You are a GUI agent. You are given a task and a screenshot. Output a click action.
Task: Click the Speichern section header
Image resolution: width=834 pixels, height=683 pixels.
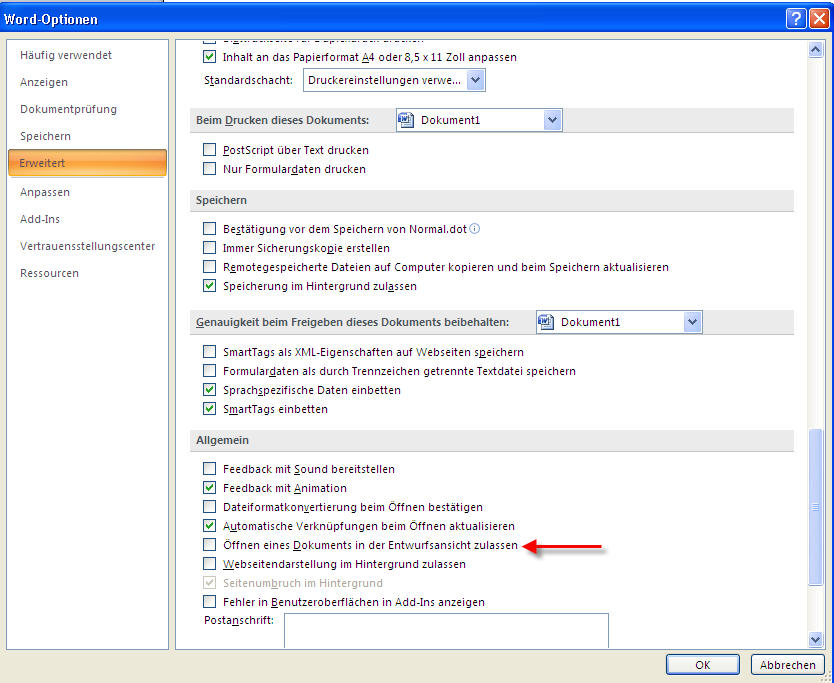(491, 201)
